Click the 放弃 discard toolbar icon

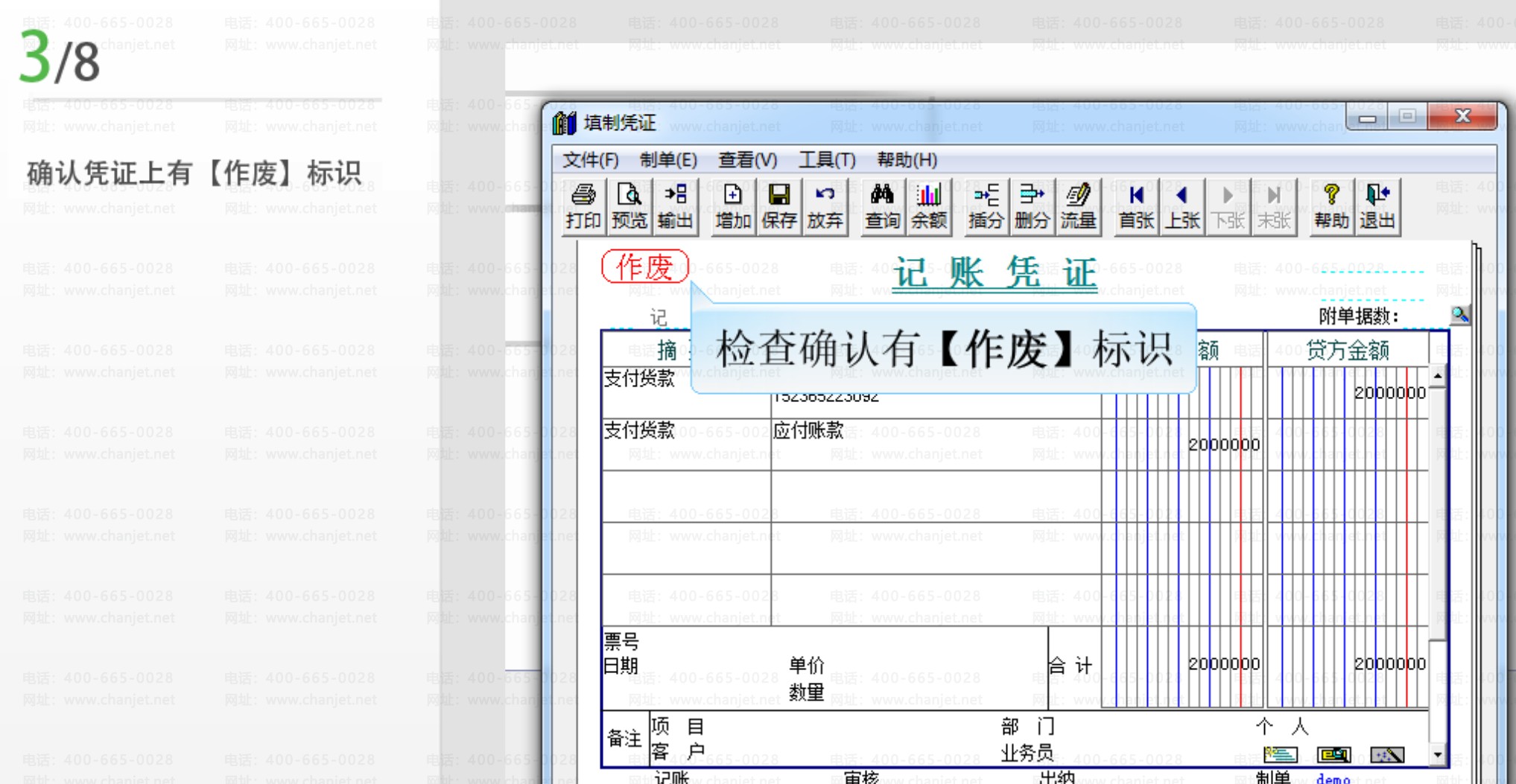[x=825, y=207]
